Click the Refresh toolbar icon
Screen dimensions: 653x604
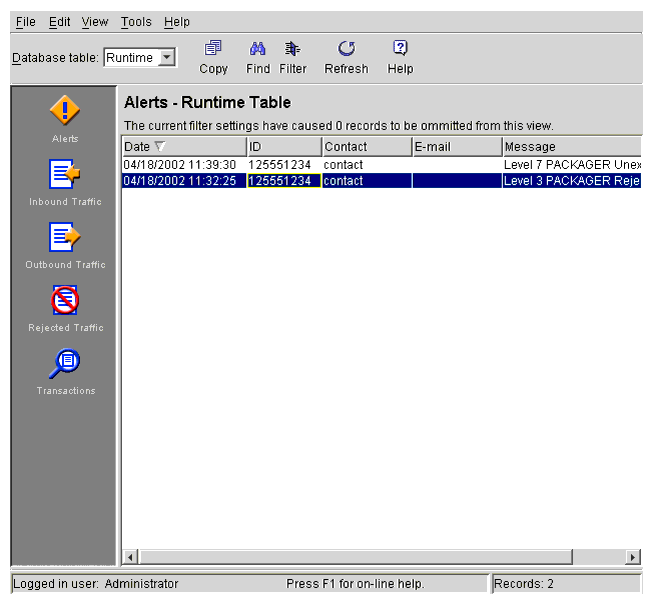pyautogui.click(x=346, y=48)
